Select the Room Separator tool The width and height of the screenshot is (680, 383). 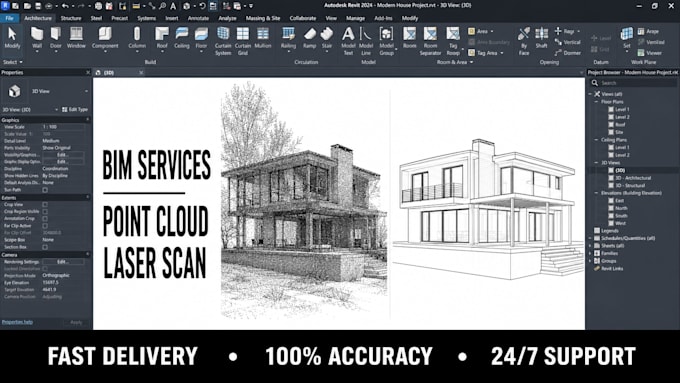coord(430,41)
